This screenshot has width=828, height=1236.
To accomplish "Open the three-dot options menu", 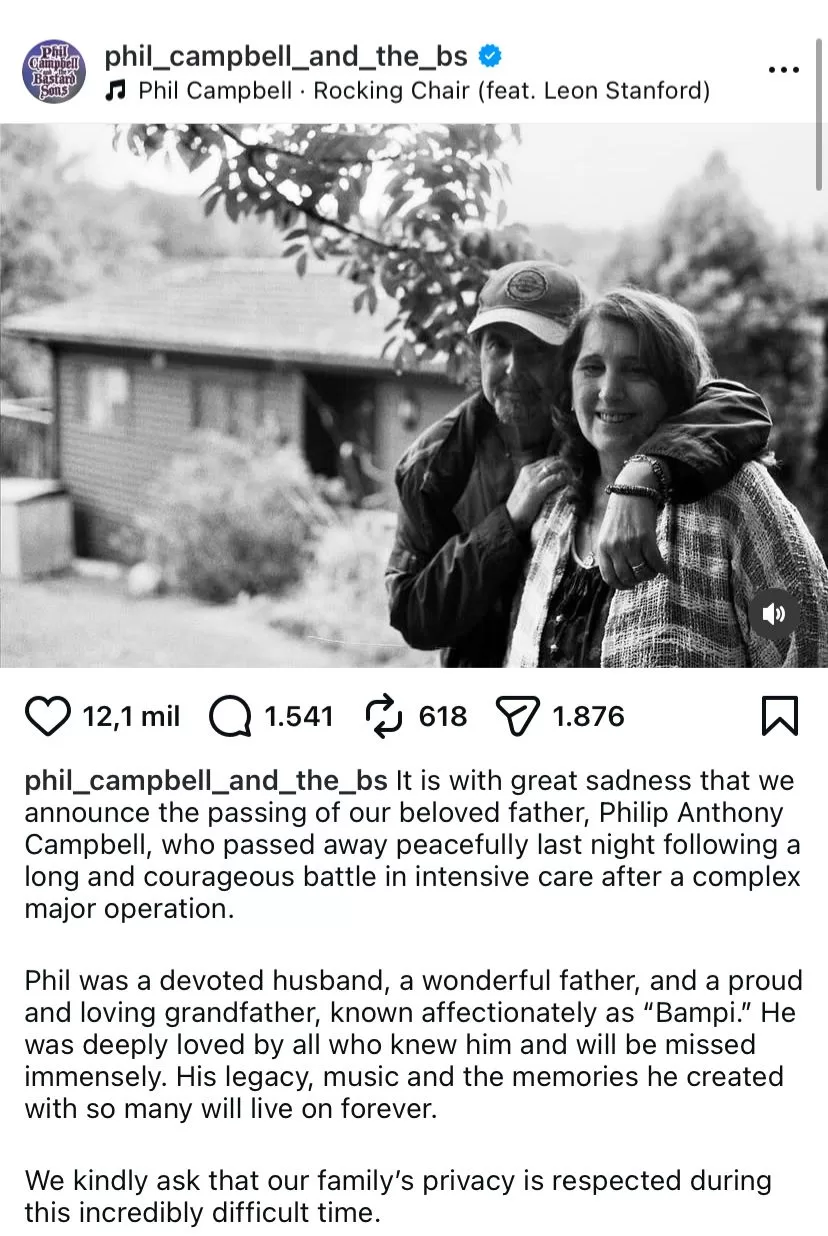I will 784,68.
